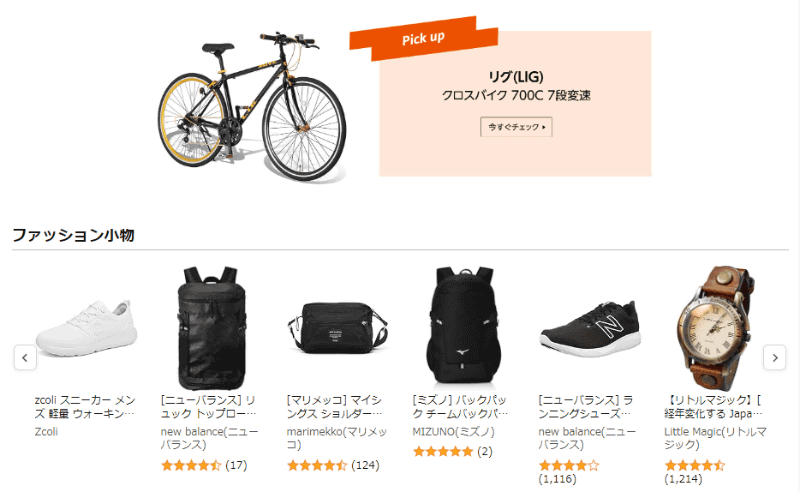Viewport: 800px width, 492px height.
Task: Advance carousel with next arrow
Action: pyautogui.click(x=774, y=357)
